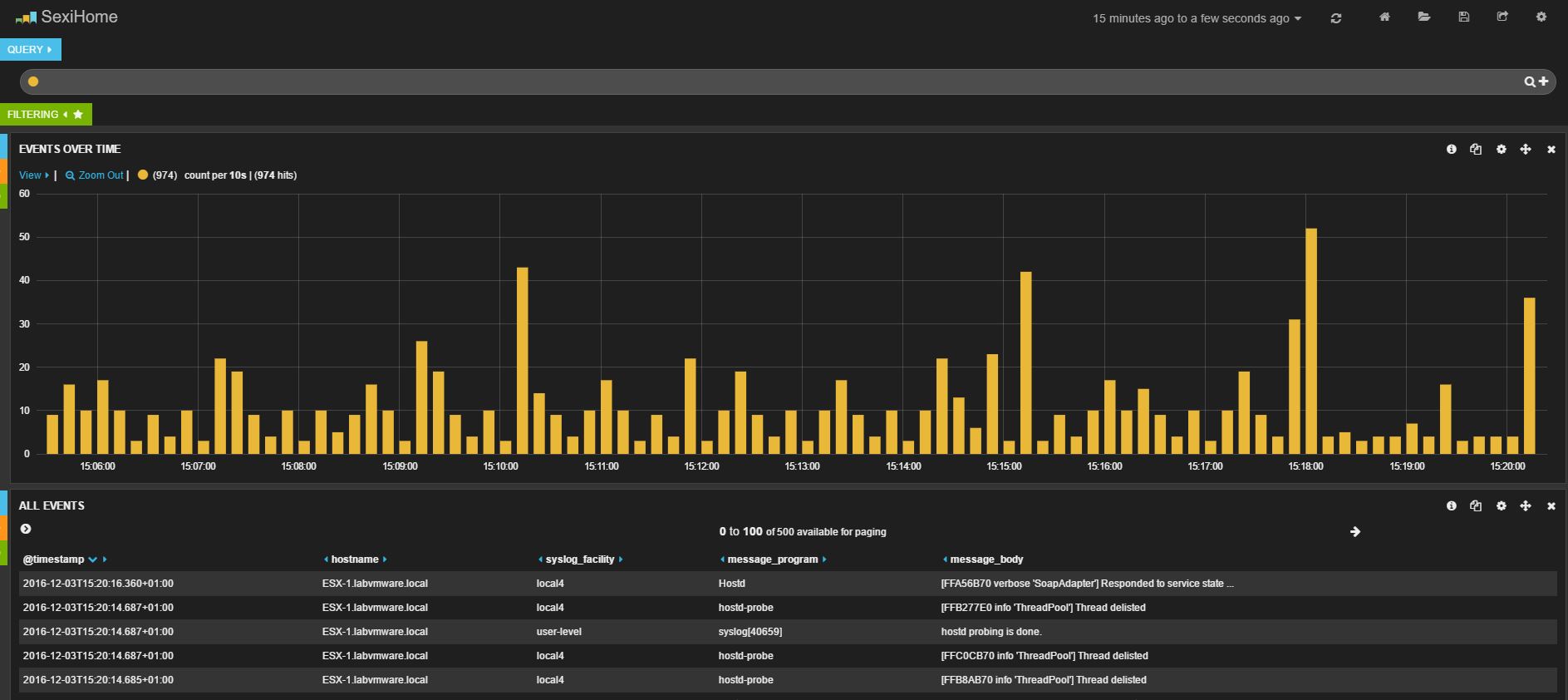Image resolution: width=1568 pixels, height=700 pixels.
Task: Move message_program column left using its arrow
Action: coord(722,560)
